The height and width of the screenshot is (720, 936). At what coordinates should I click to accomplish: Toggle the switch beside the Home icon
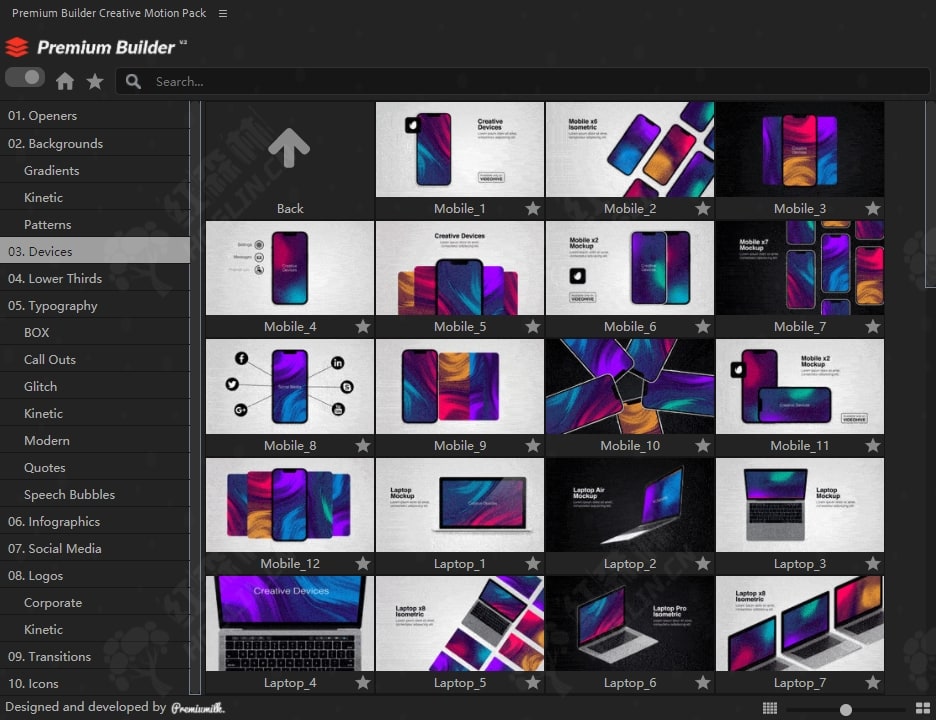(x=25, y=78)
